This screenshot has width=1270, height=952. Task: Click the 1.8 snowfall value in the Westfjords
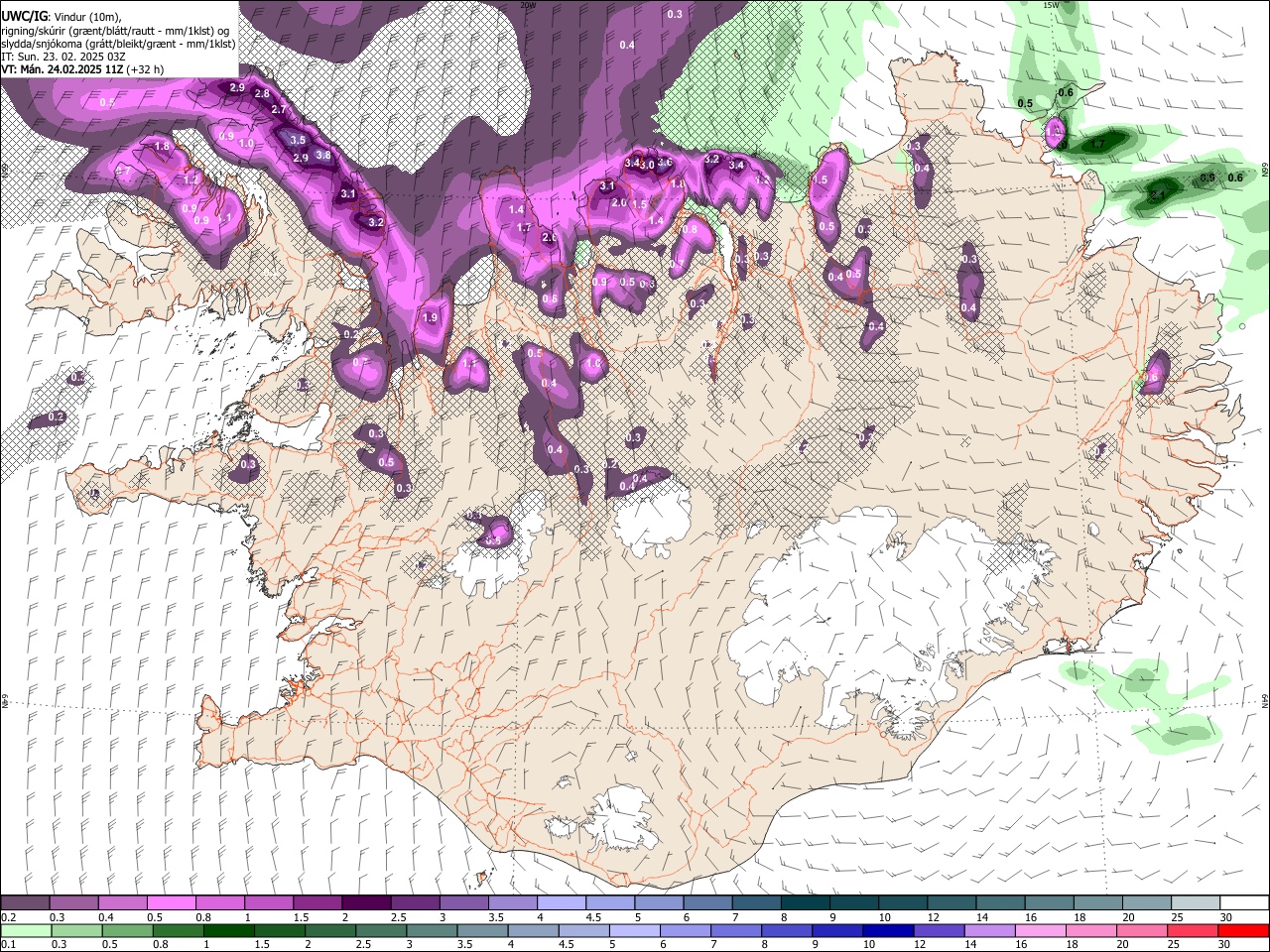coord(163,147)
